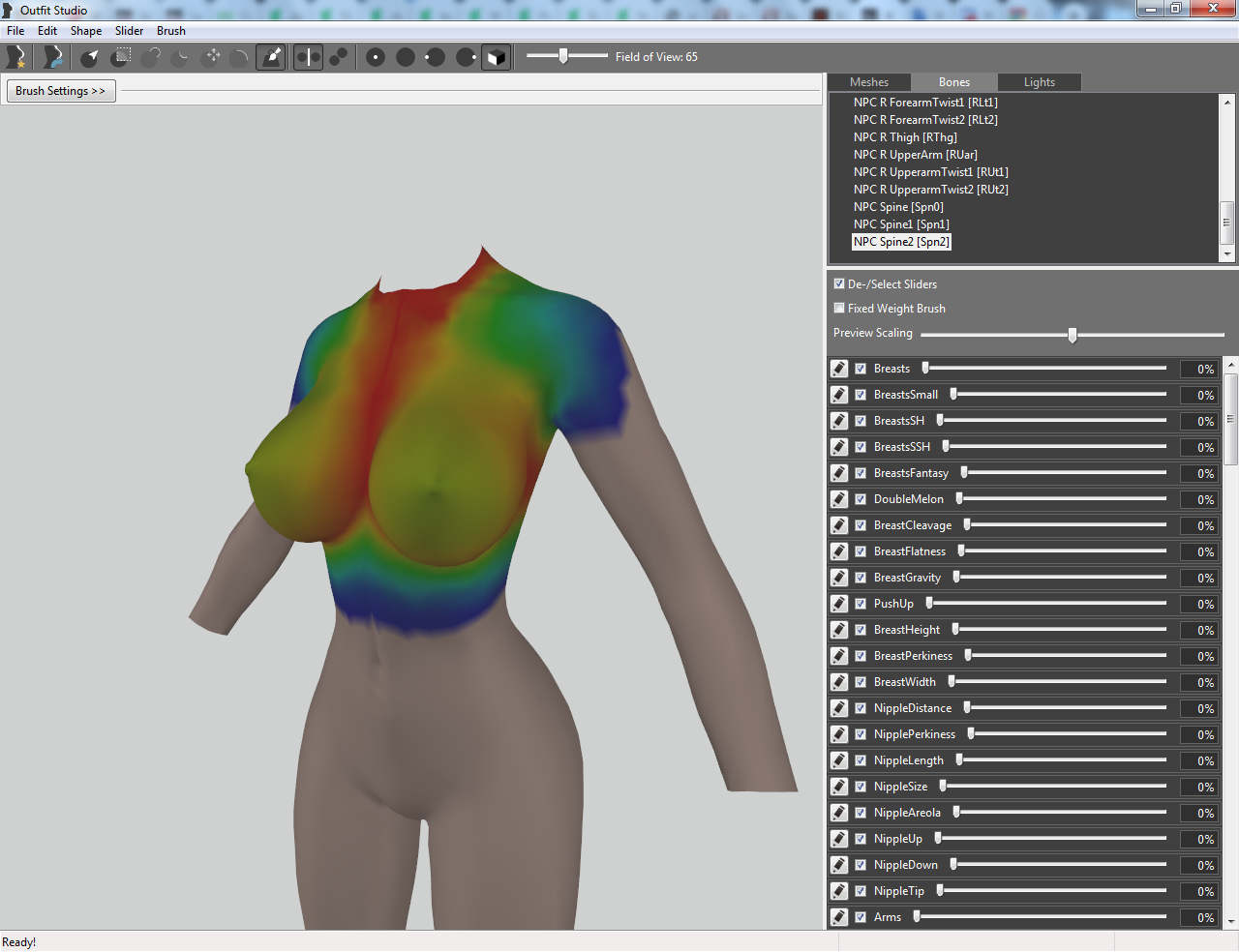Click the New Project icon with the star
Image resolution: width=1239 pixels, height=952 pixels.
(15, 57)
